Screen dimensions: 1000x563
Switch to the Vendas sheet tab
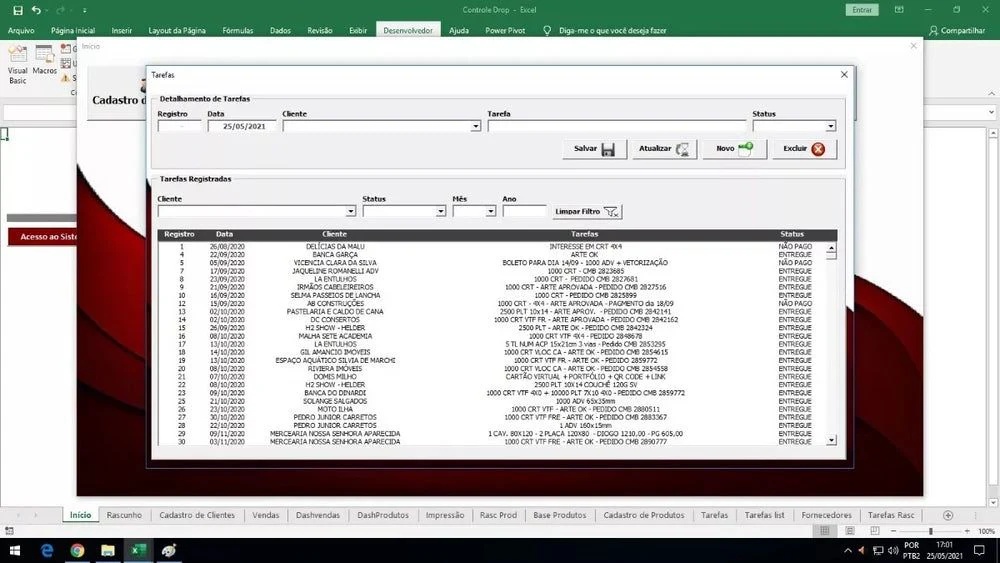(x=265, y=515)
